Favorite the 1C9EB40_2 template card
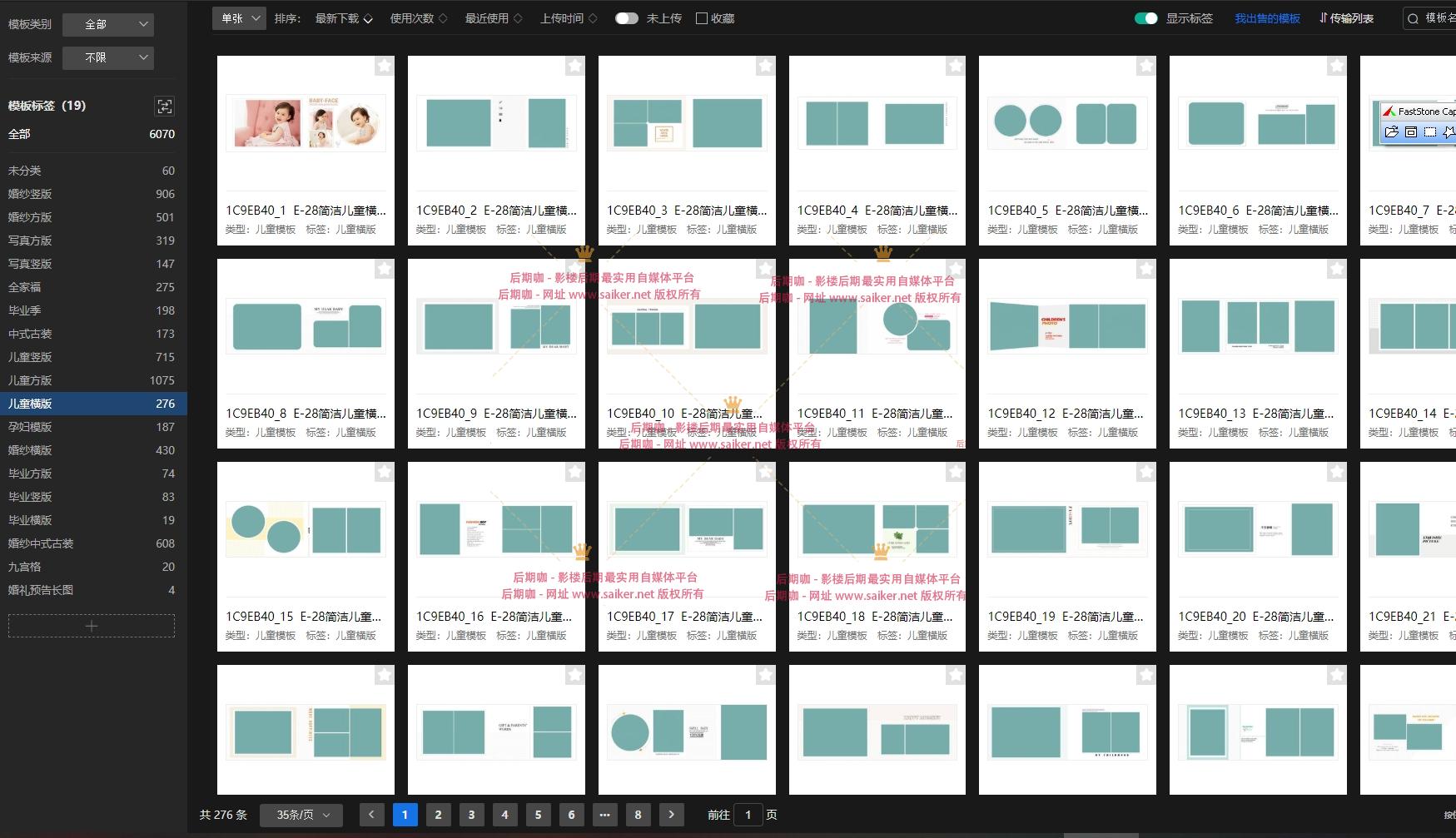The image size is (1456, 838). (x=574, y=66)
